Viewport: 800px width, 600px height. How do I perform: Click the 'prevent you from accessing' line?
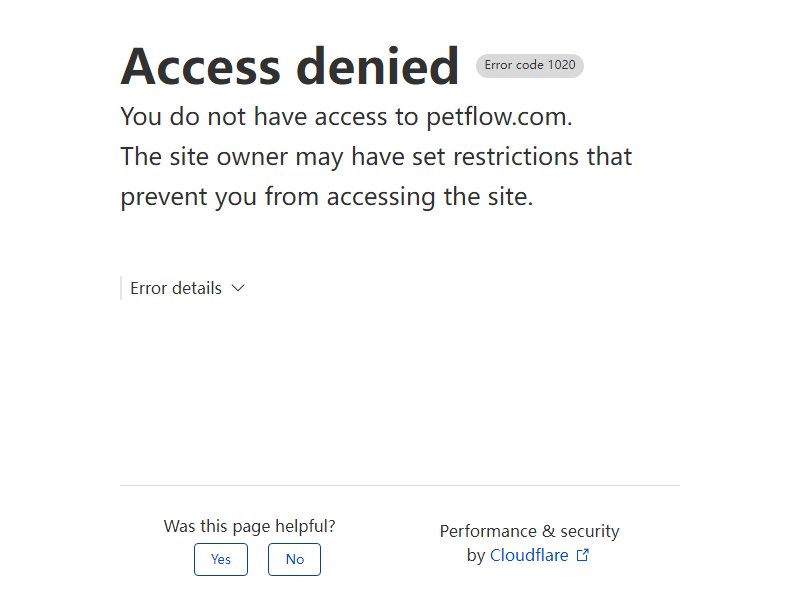[327, 197]
